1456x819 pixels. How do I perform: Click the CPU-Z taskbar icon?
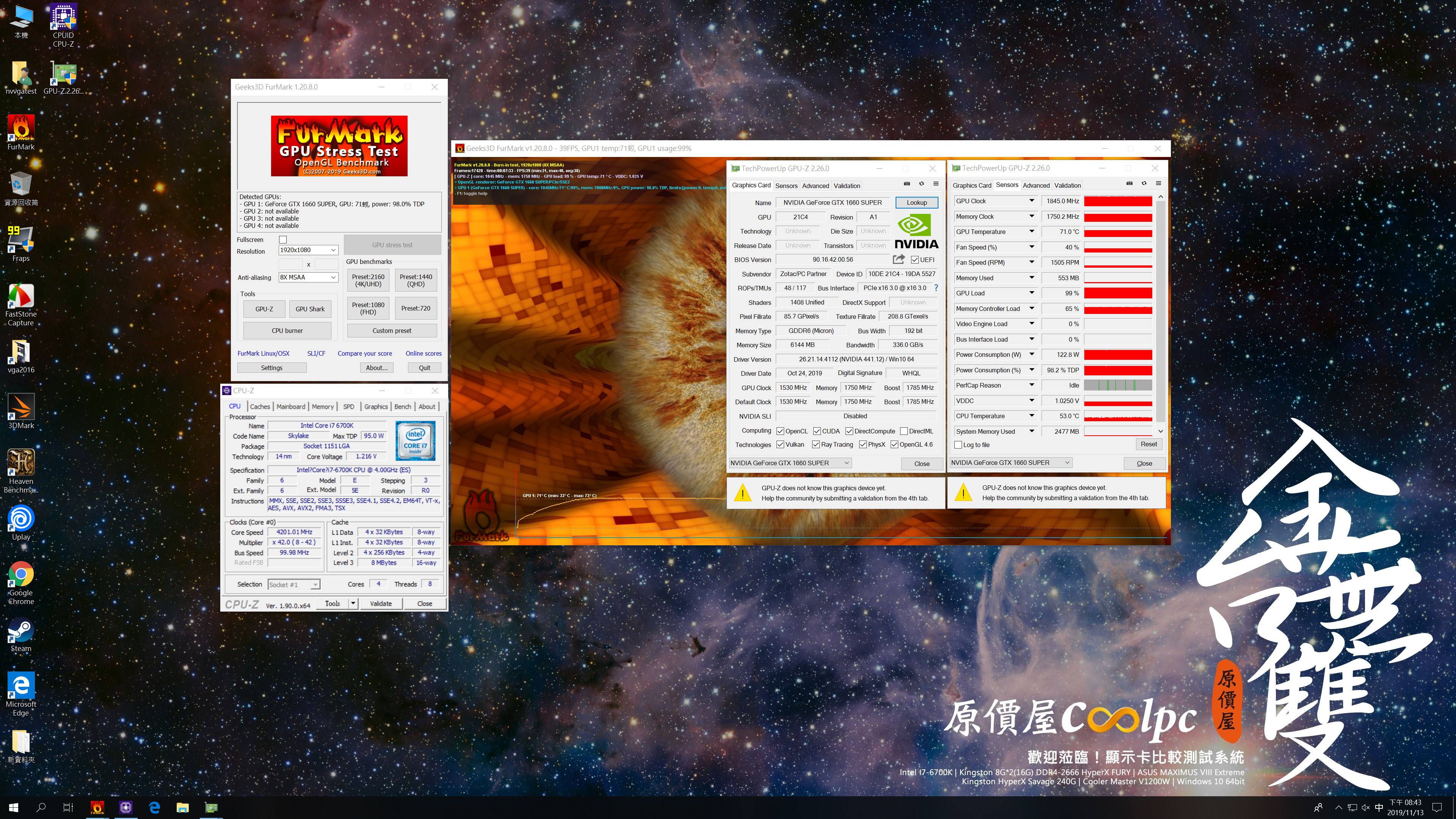(126, 807)
